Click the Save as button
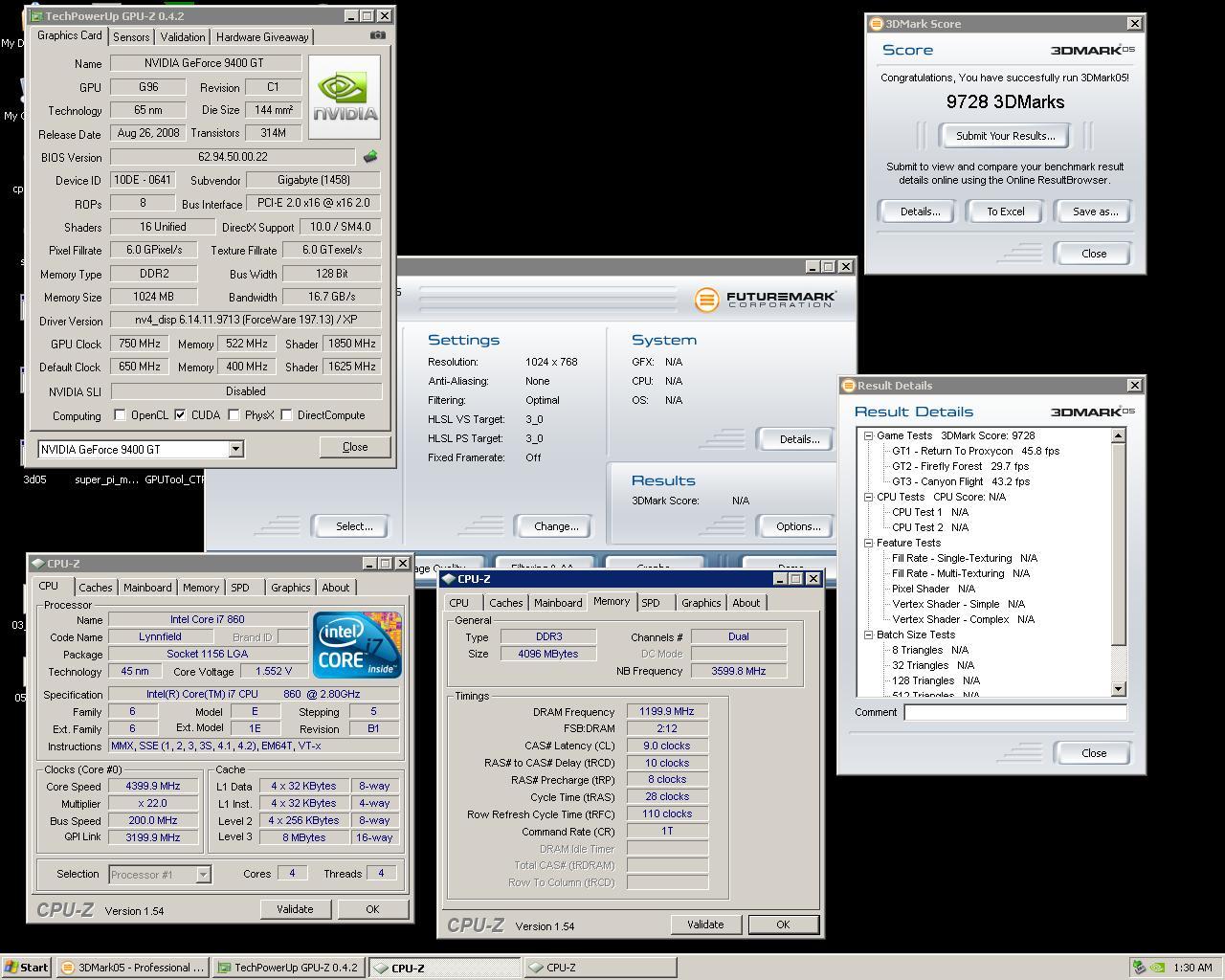This screenshot has height=980, width=1225. [x=1094, y=212]
